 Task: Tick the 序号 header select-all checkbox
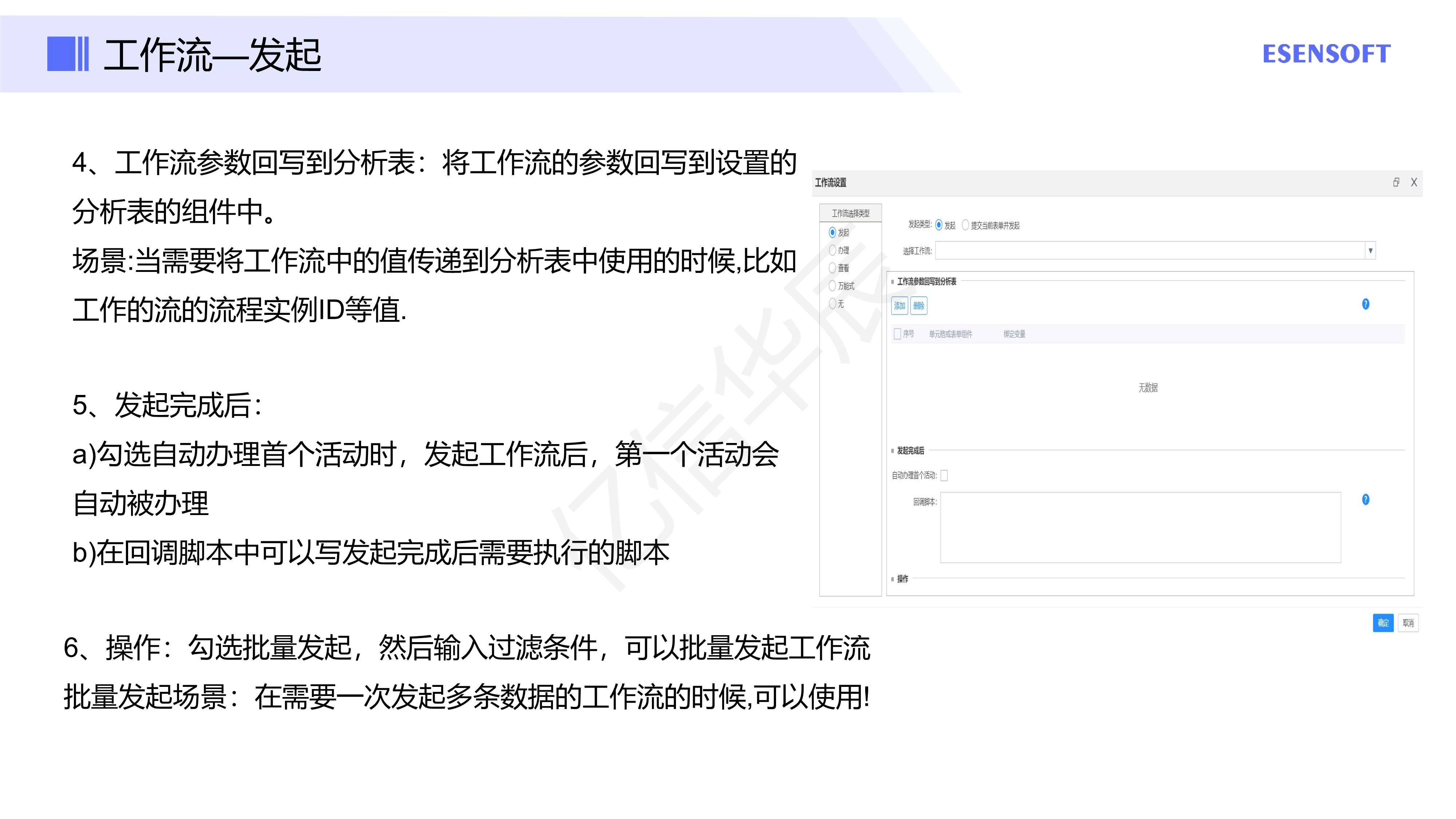(x=897, y=334)
